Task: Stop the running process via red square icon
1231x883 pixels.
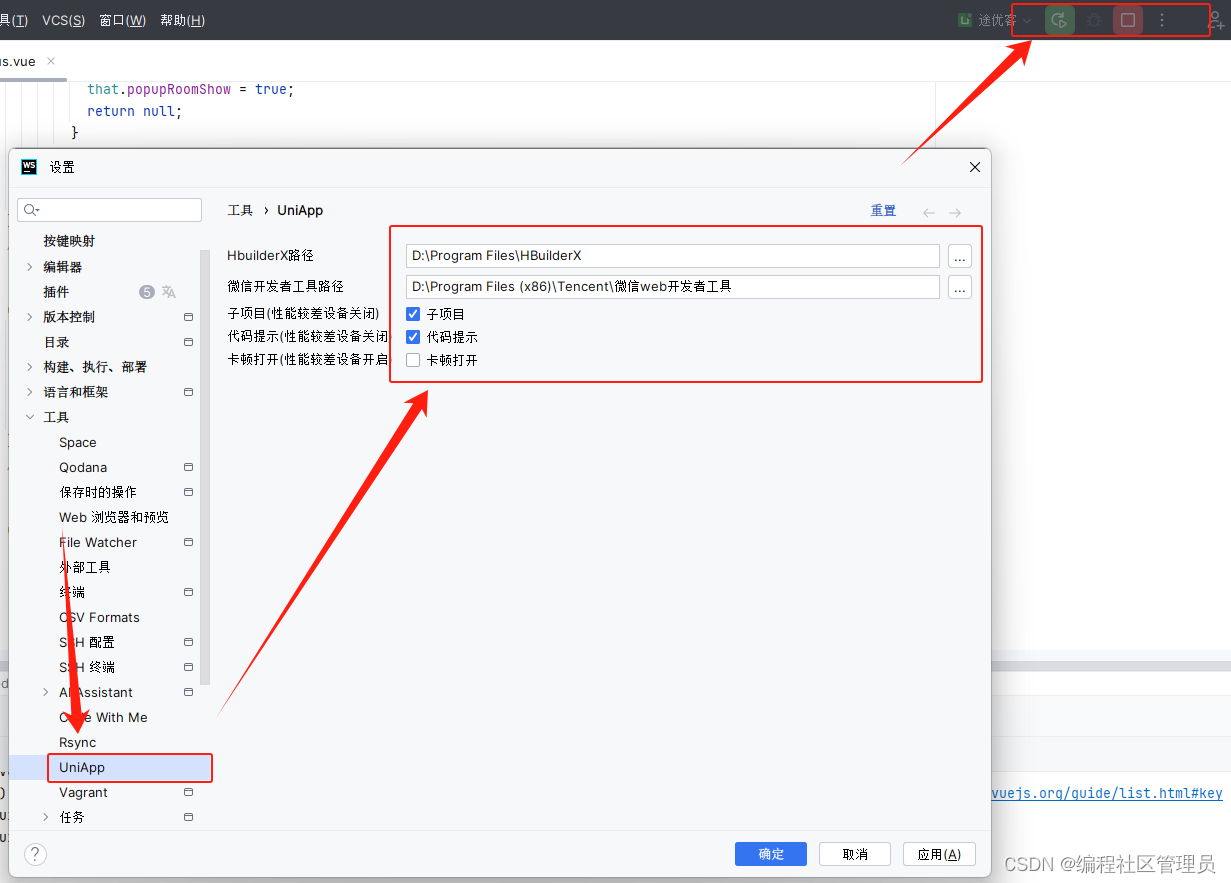Action: [1127, 20]
